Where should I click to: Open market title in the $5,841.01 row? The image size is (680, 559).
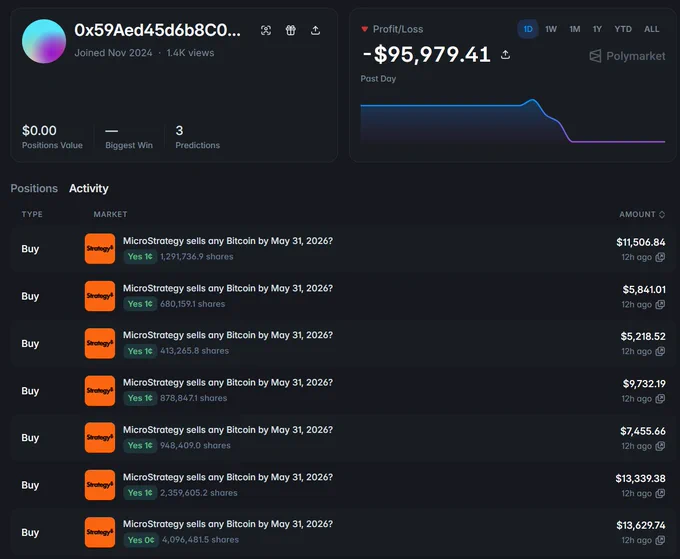point(228,288)
